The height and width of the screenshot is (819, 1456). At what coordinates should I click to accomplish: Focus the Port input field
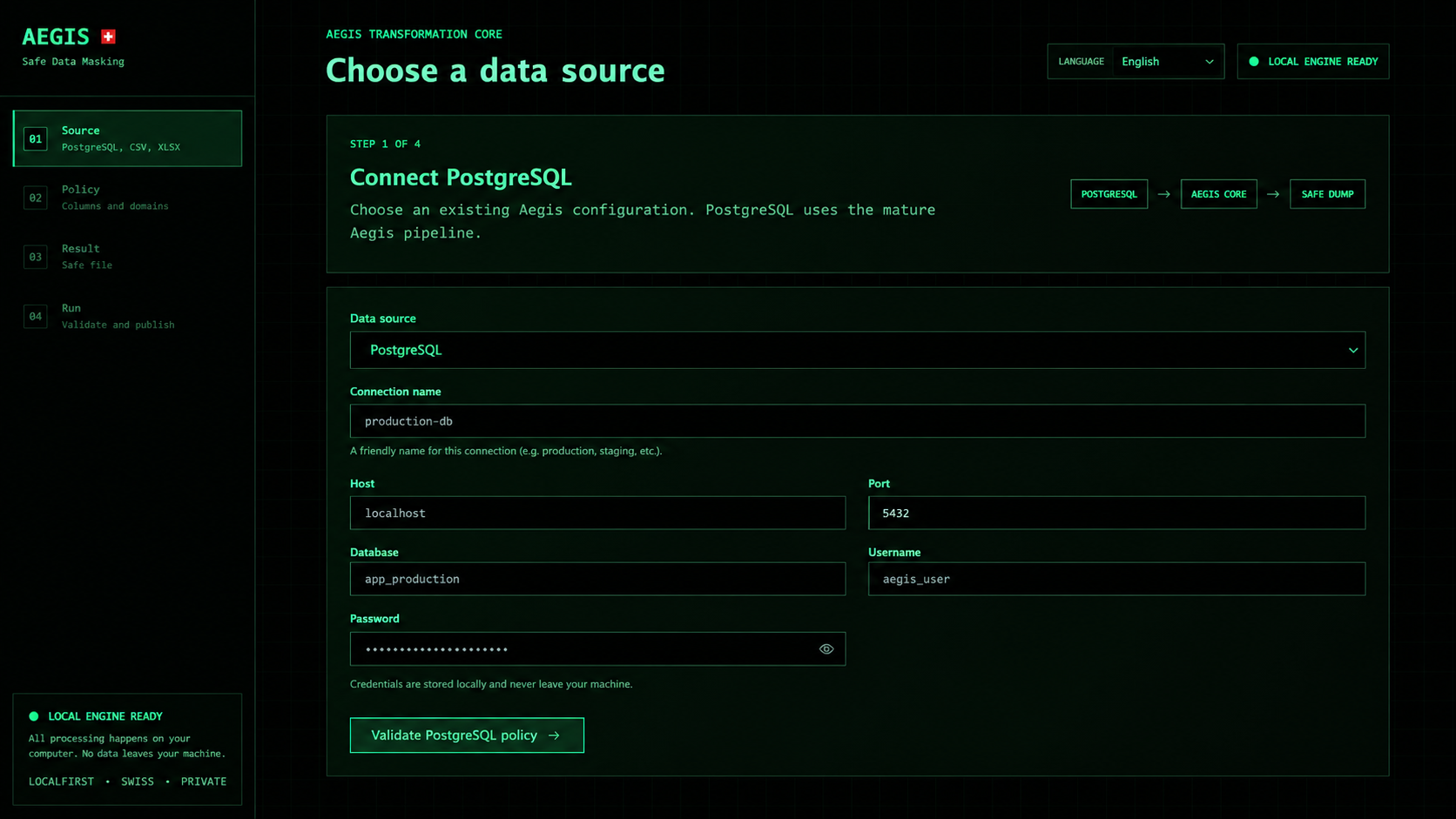(1116, 513)
